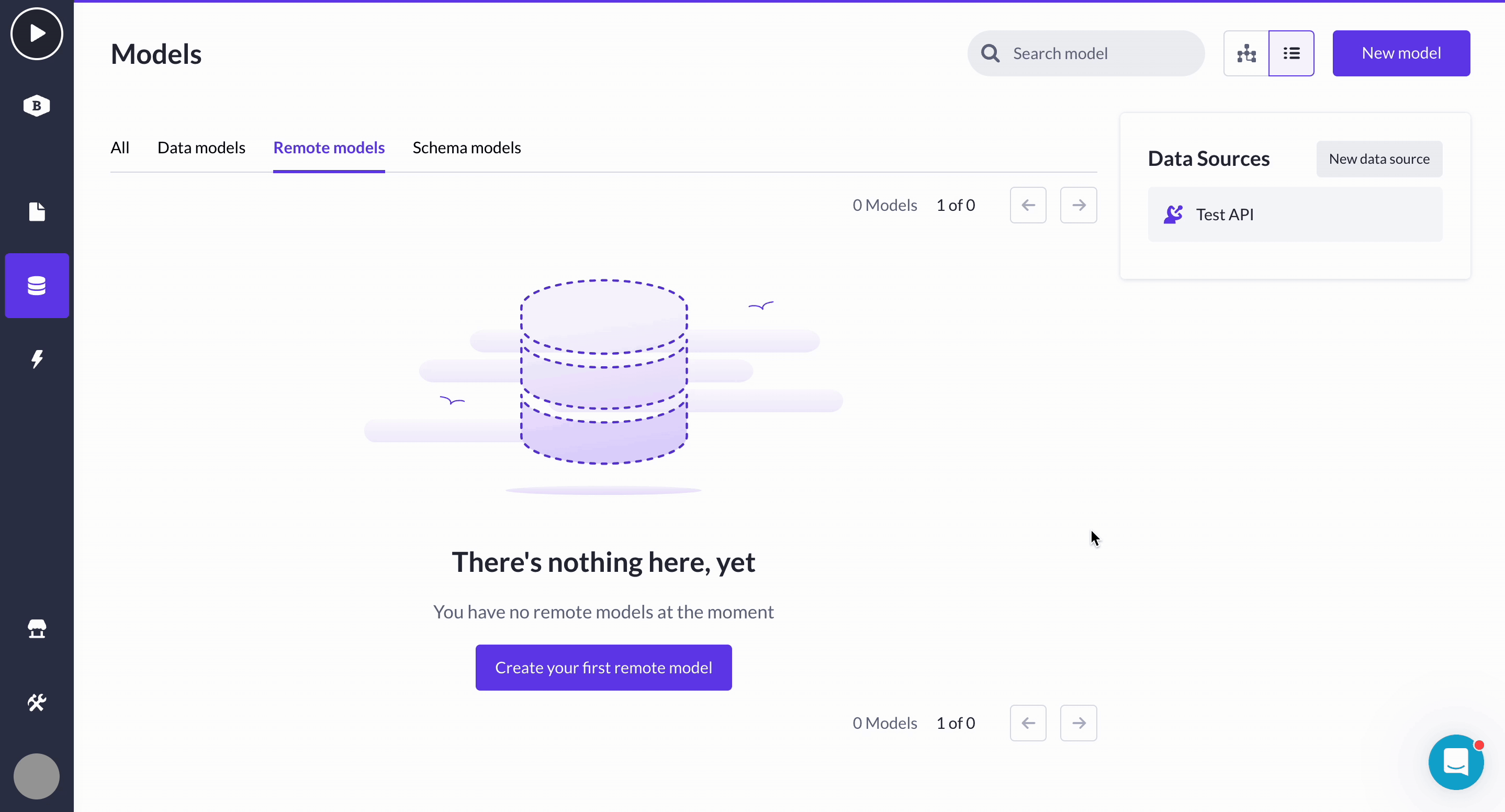Click the Test API data source icon
Screen dimensions: 1505x812
pos(1173,215)
